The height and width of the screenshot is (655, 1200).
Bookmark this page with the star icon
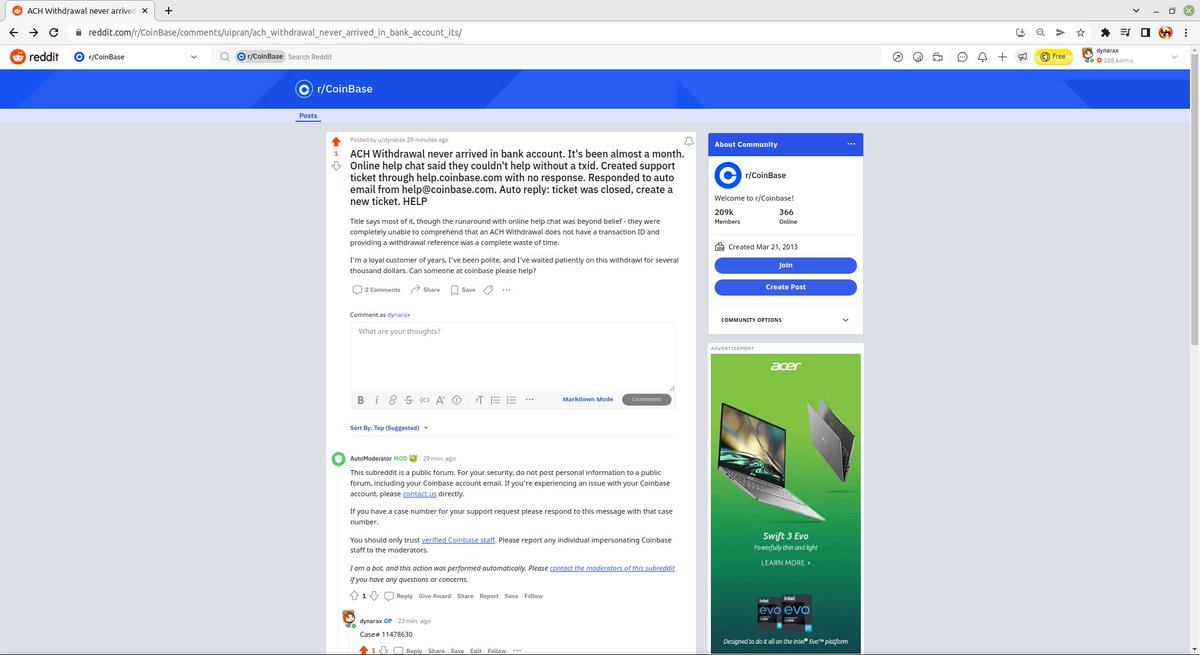point(1080,32)
